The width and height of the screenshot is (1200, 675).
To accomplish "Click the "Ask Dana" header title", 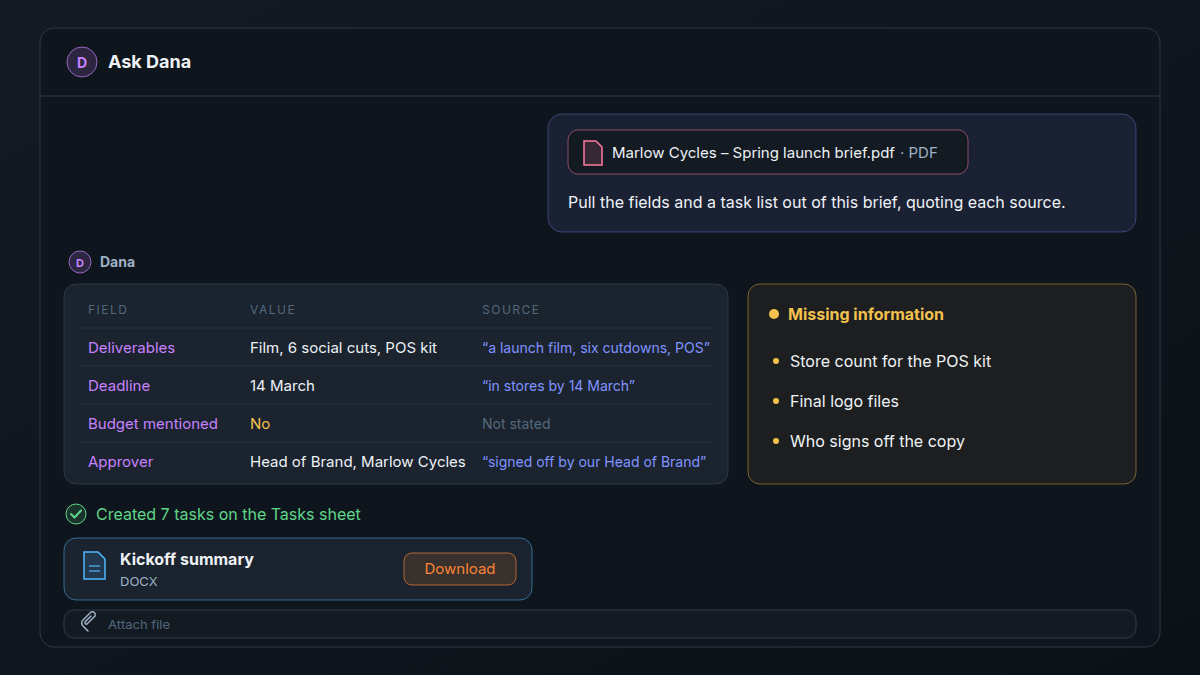I will 149,62.
